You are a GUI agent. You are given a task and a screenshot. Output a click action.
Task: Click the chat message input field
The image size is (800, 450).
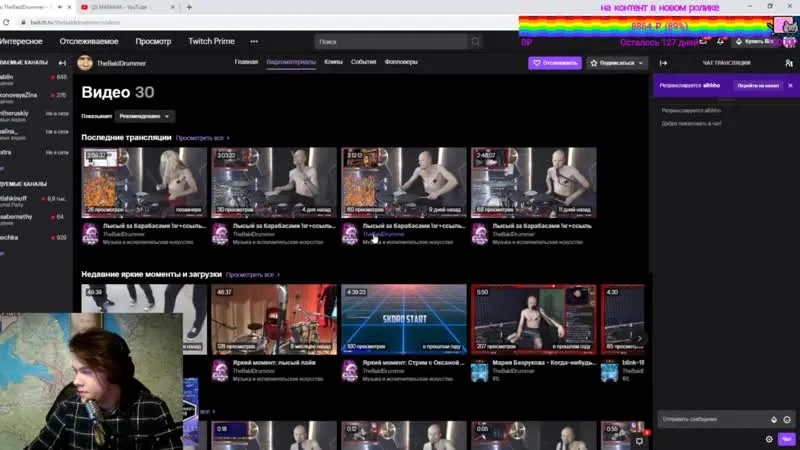(x=714, y=419)
